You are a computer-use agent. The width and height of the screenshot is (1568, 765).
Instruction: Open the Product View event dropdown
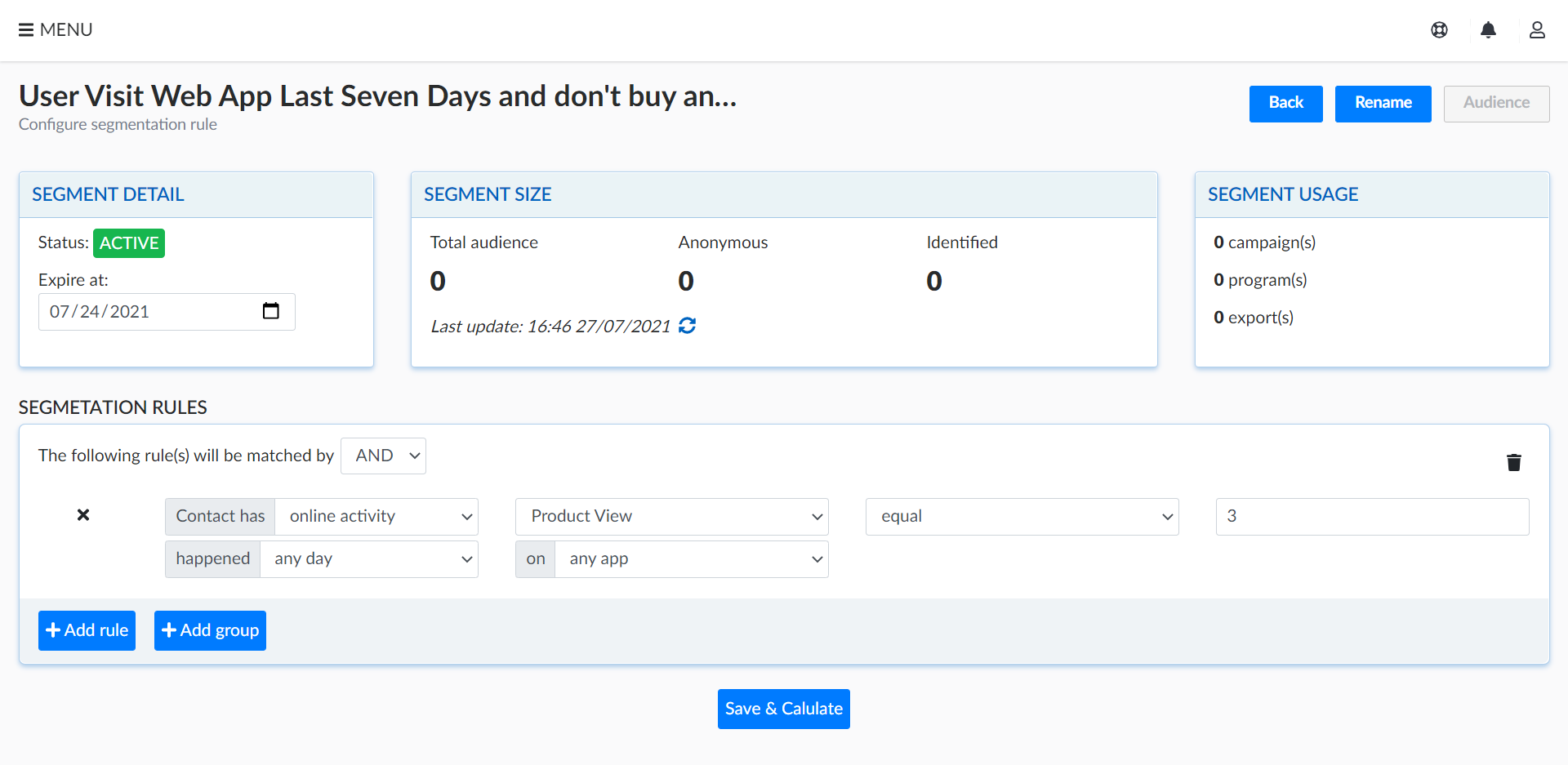point(671,517)
